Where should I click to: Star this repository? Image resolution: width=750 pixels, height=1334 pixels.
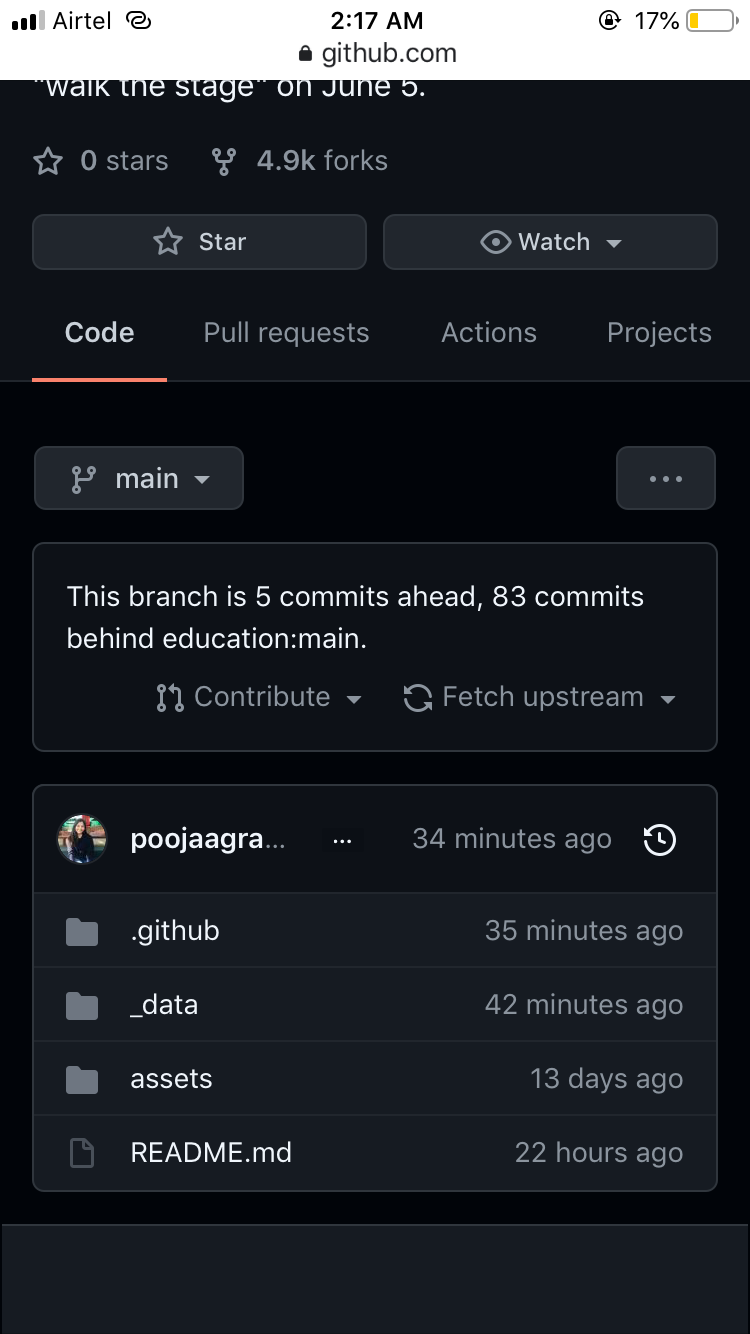tap(199, 241)
